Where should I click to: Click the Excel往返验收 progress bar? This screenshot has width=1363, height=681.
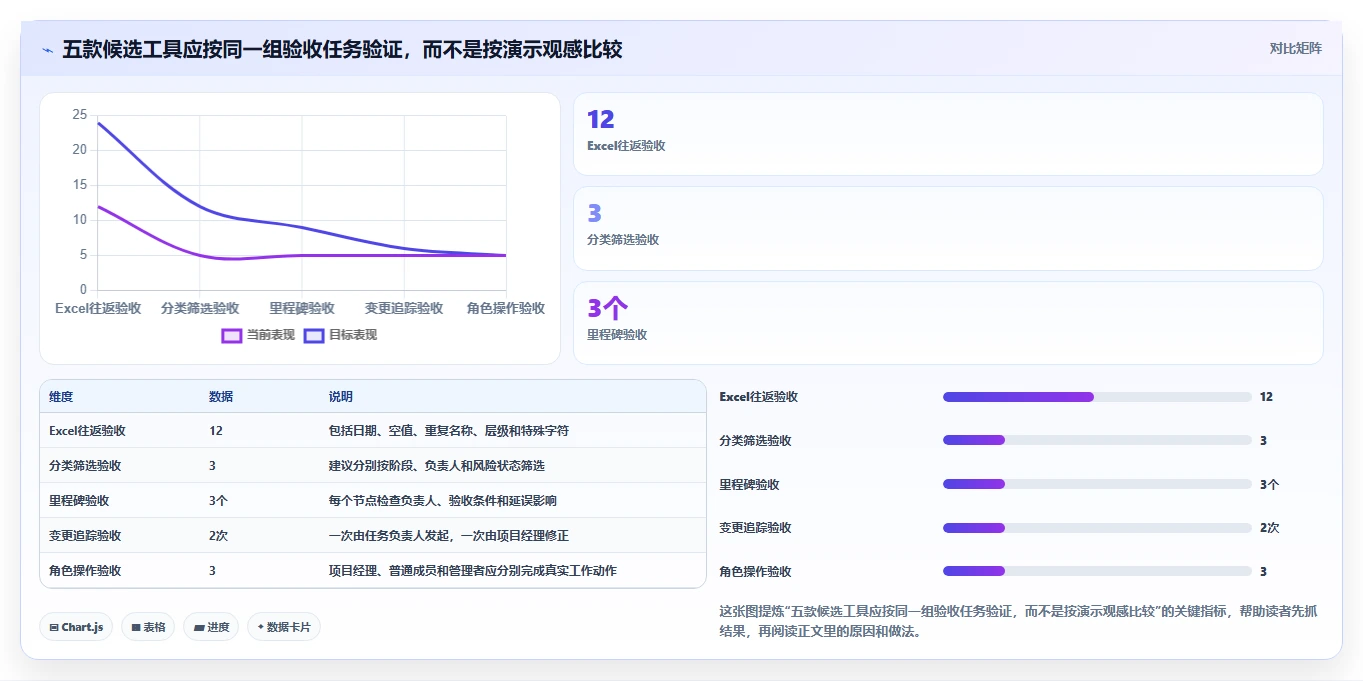(x=1097, y=397)
